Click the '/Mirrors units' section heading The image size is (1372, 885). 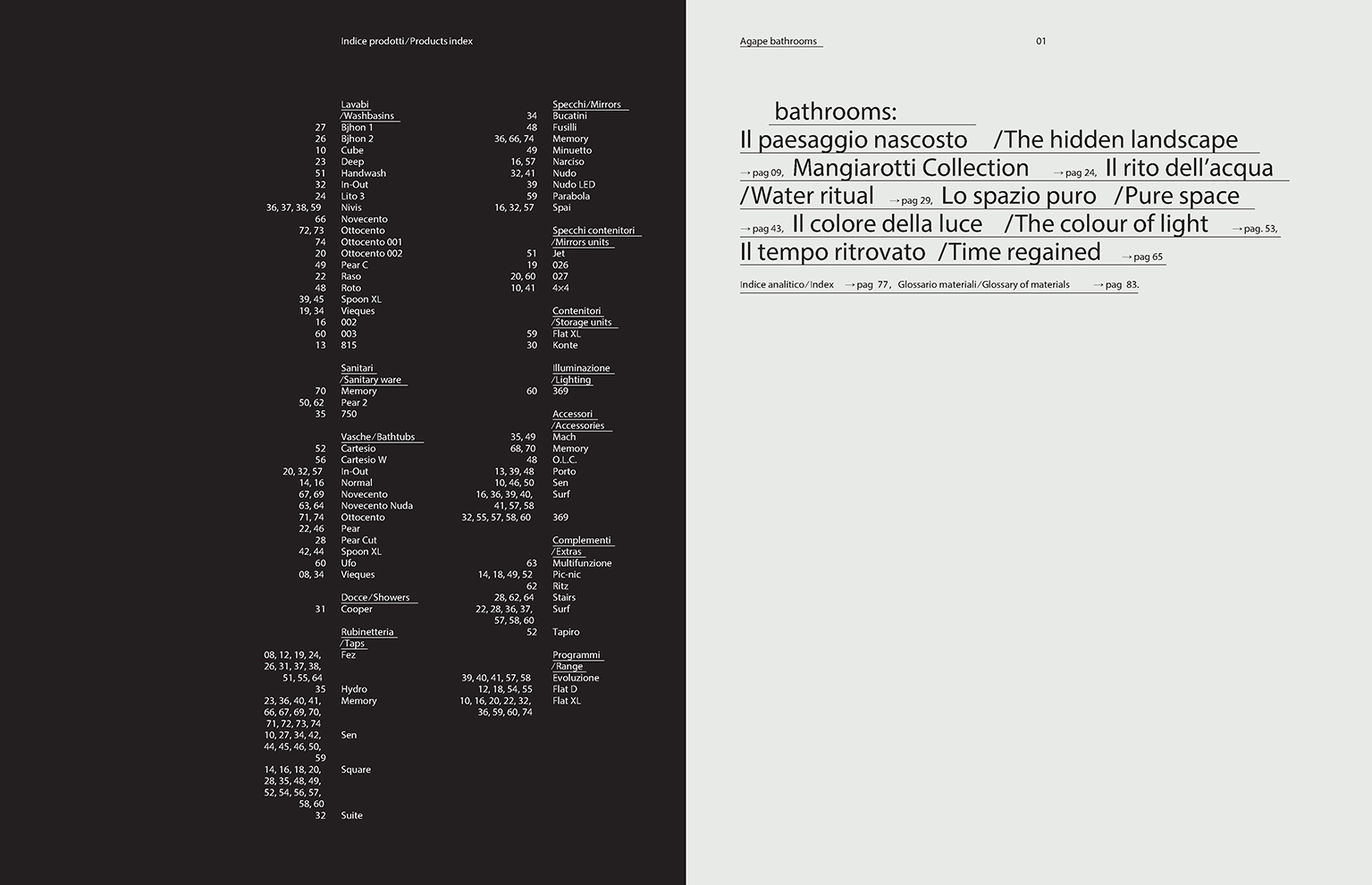[581, 242]
